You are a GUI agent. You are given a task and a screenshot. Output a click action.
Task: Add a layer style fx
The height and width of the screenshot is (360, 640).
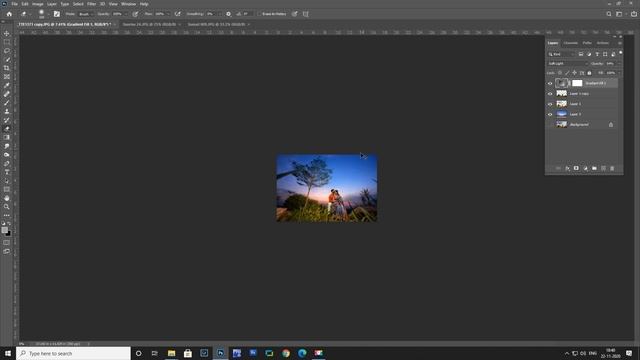pyautogui.click(x=567, y=168)
